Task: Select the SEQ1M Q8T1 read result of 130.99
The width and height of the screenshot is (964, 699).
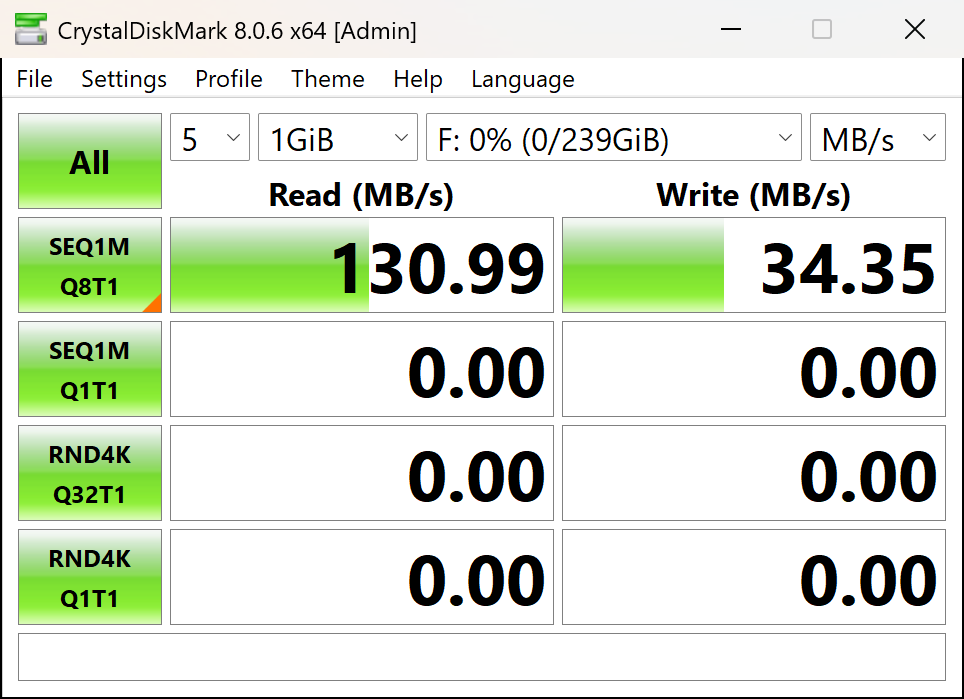Action: pos(440,265)
